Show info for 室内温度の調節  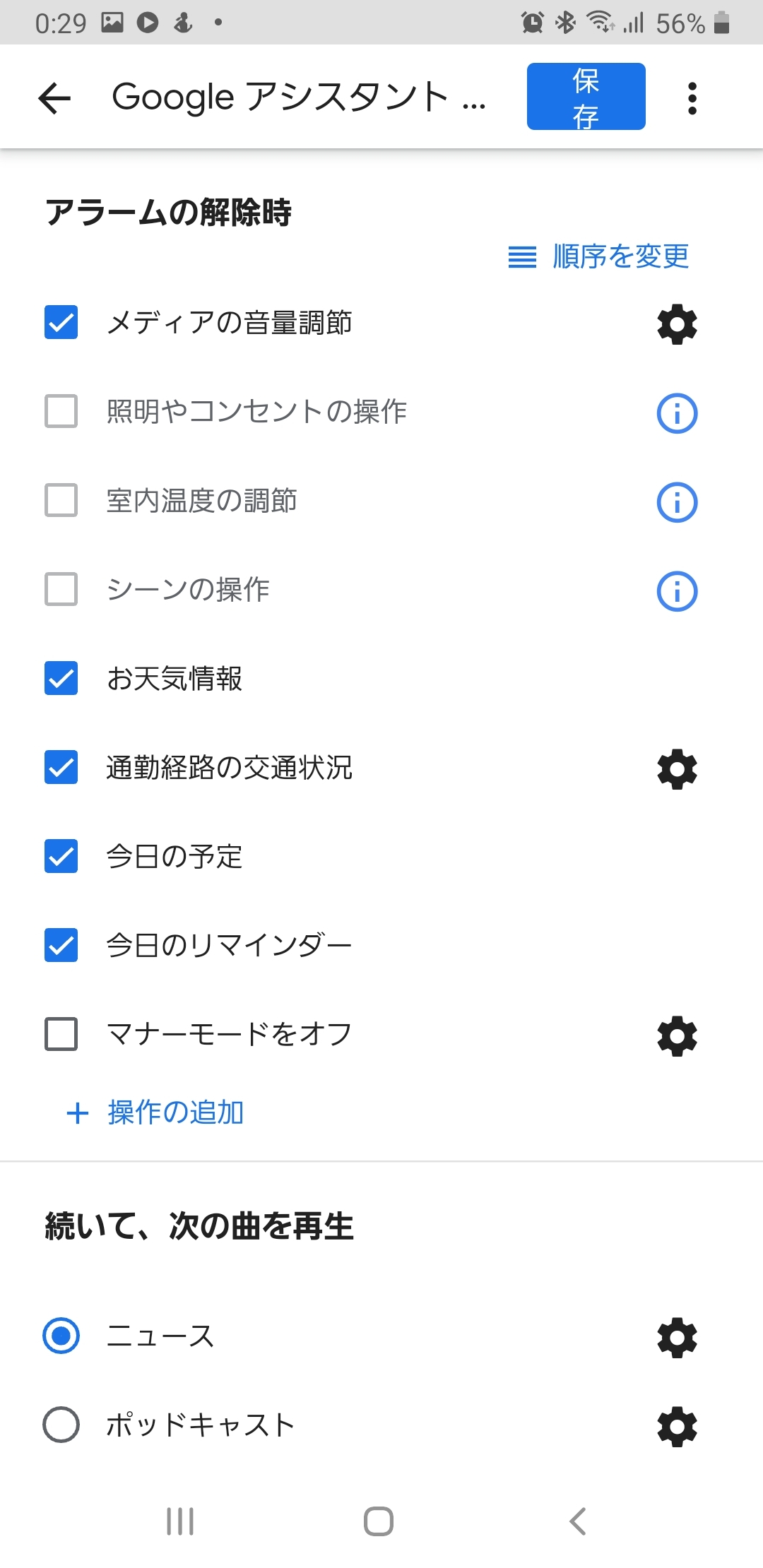pos(677,502)
